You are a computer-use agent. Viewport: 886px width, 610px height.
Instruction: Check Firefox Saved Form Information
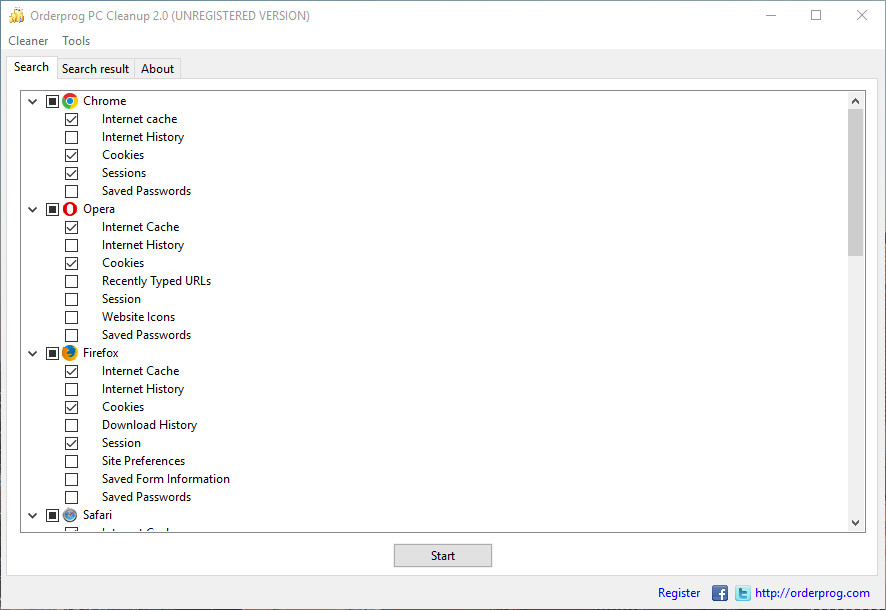(x=71, y=480)
